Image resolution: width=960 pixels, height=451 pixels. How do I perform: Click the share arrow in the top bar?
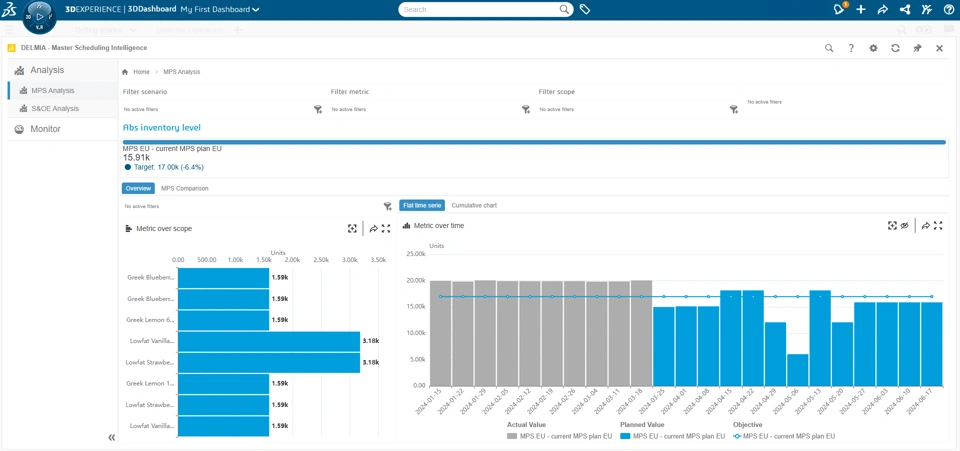[882, 9]
